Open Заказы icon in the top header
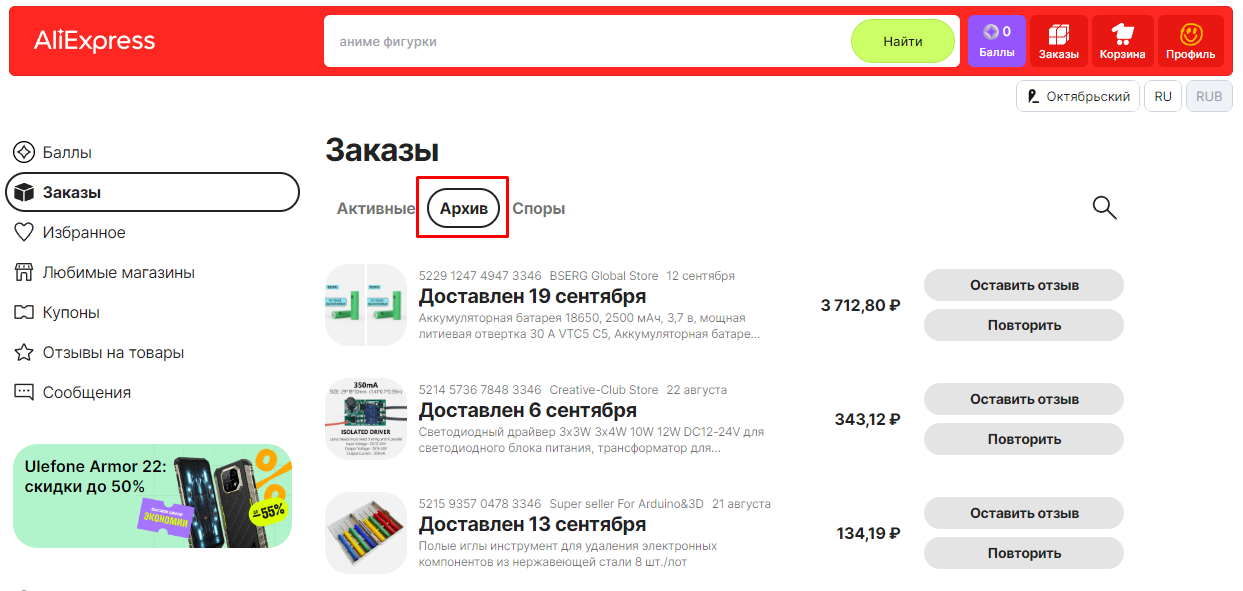This screenshot has width=1243, height=591. click(x=1058, y=41)
